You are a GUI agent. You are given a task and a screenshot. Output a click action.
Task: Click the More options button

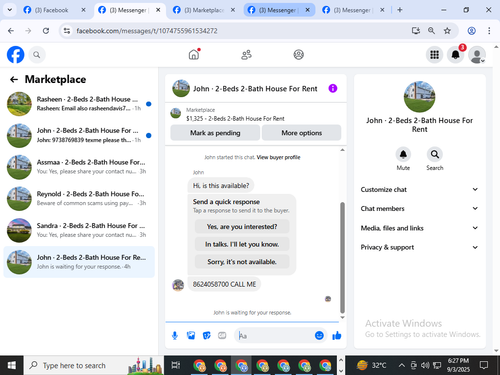coord(301,133)
